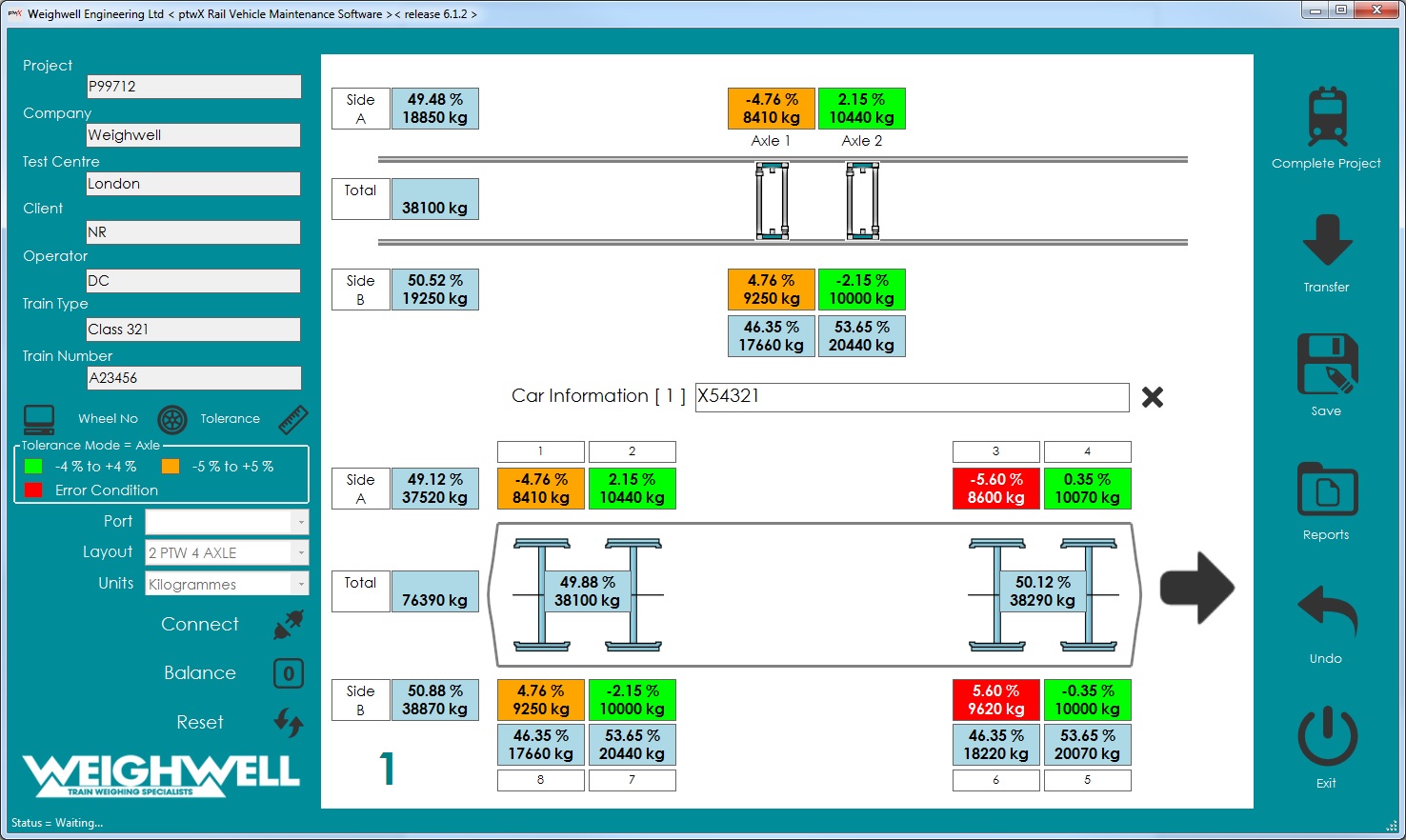Image resolution: width=1406 pixels, height=840 pixels.
Task: Click the Connect label
Action: click(200, 625)
